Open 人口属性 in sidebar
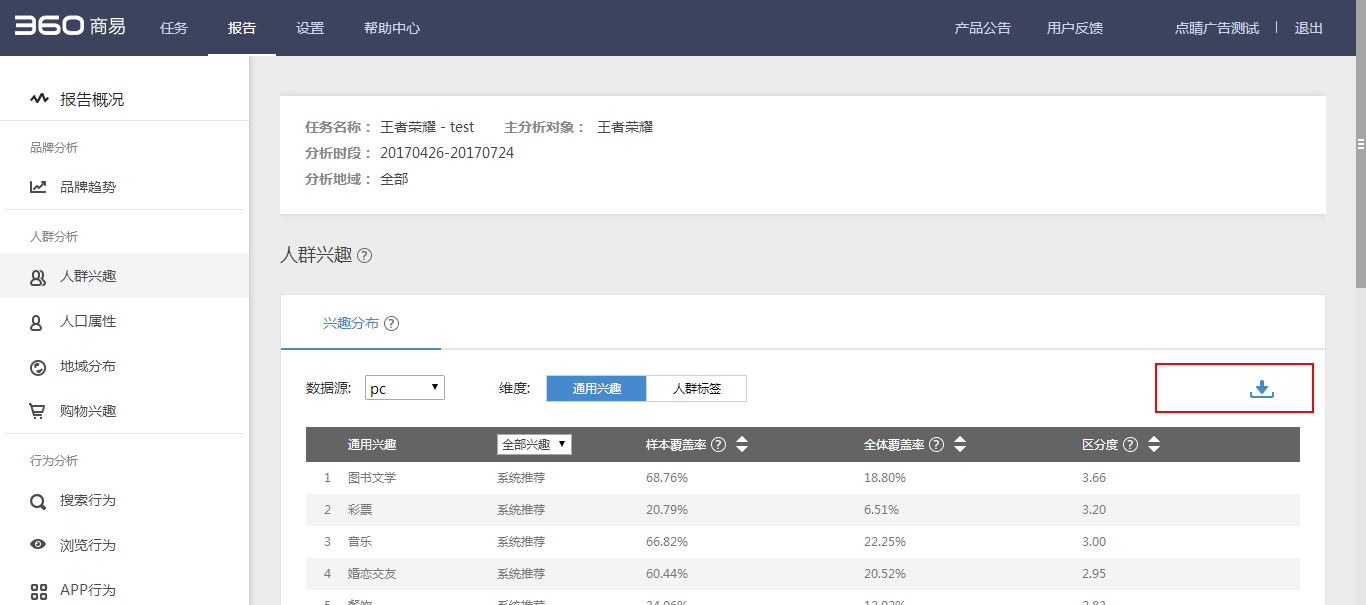The width and height of the screenshot is (1366, 605). (x=88, y=322)
